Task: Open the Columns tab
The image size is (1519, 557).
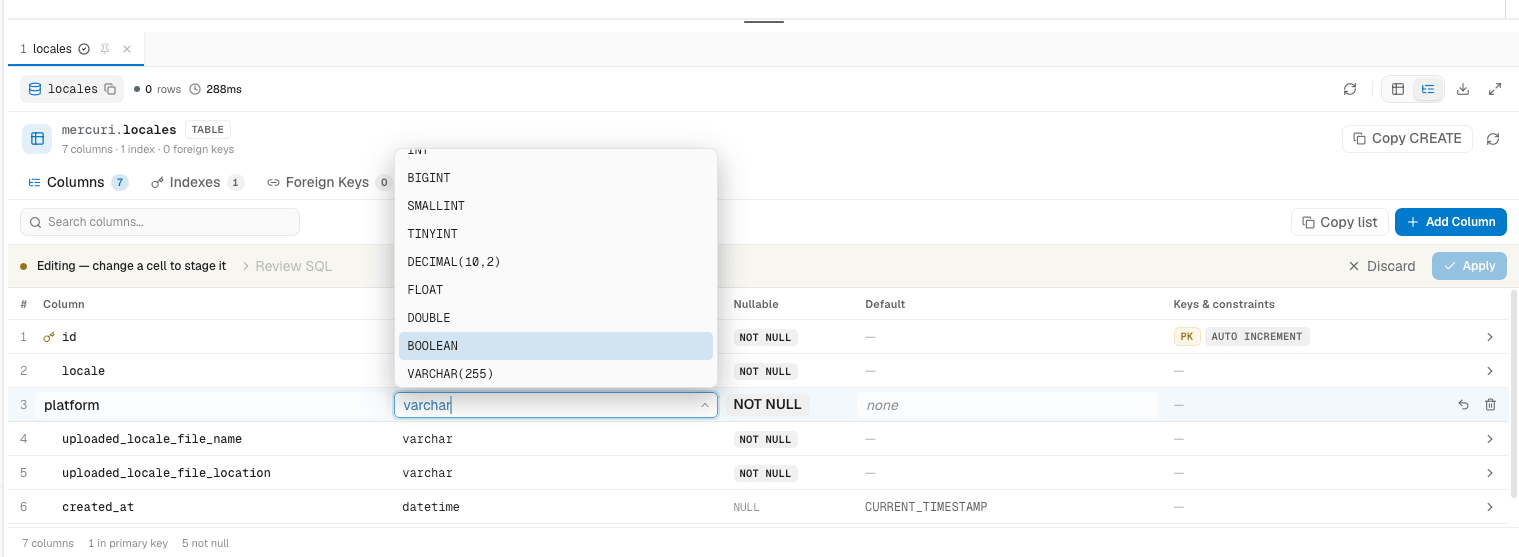Action: click(x=78, y=182)
